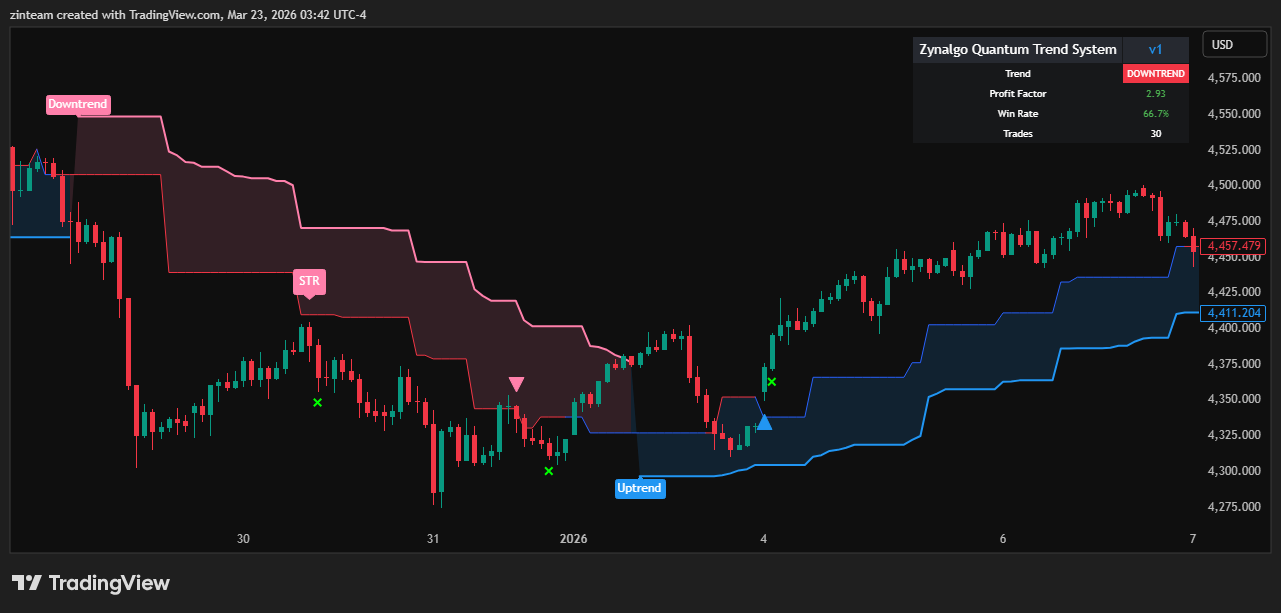Click the blue Uptrend chart label

click(x=639, y=488)
